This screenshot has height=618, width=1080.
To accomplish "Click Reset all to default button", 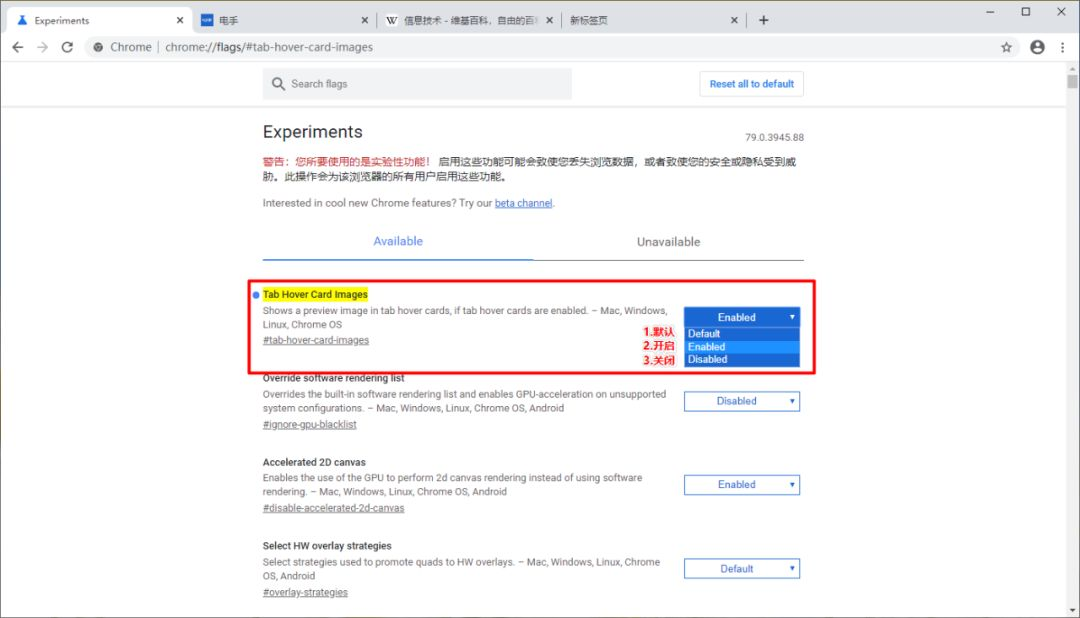I will click(x=751, y=84).
